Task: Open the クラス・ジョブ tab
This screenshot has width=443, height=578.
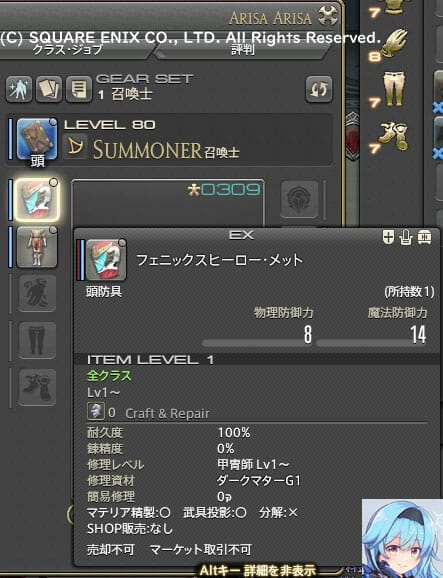Action: (68, 50)
